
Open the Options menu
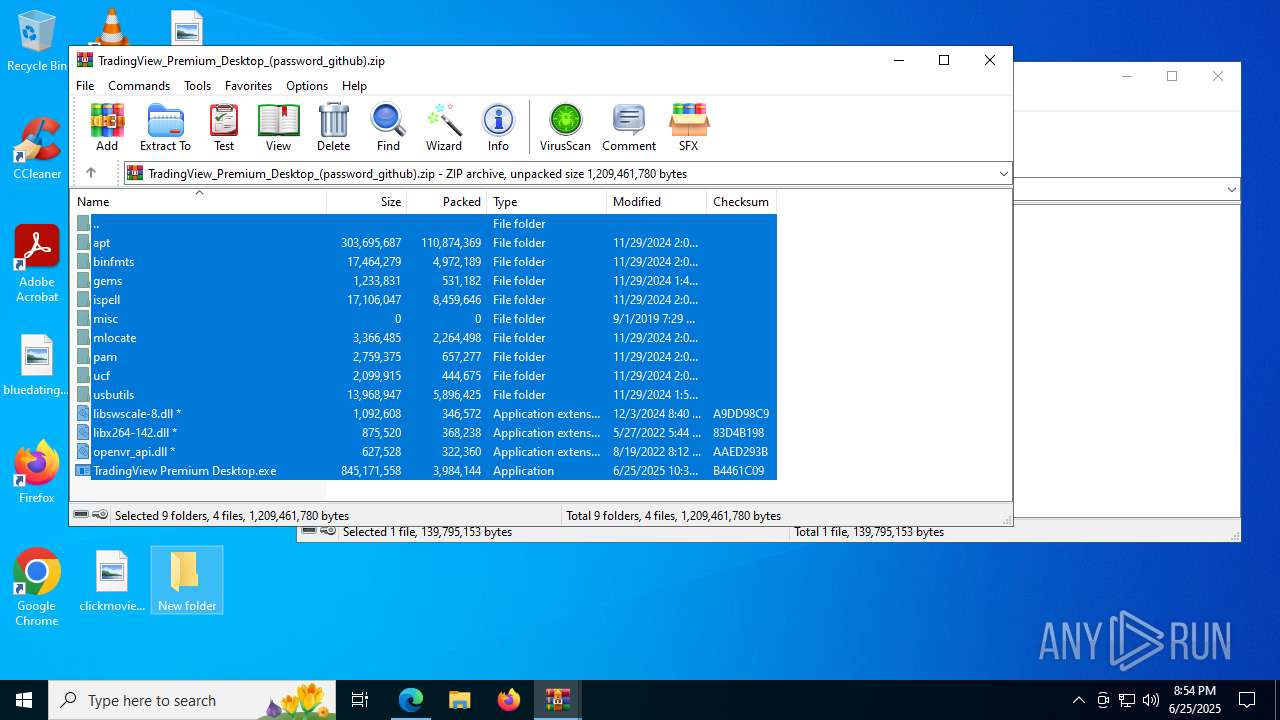307,86
